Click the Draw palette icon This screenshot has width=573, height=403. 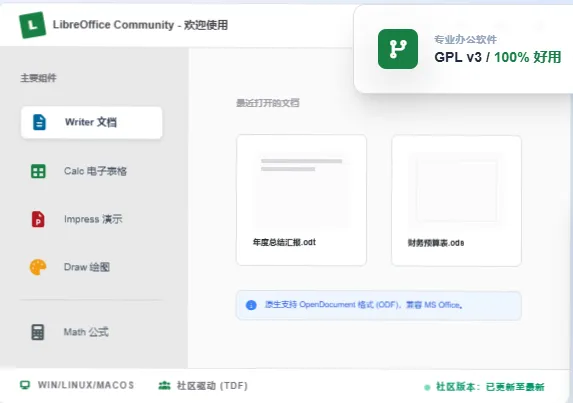(38, 267)
